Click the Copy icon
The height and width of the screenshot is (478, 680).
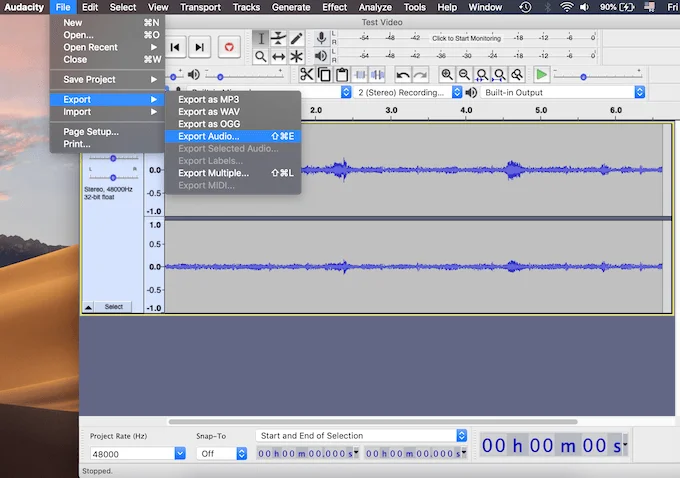324,75
